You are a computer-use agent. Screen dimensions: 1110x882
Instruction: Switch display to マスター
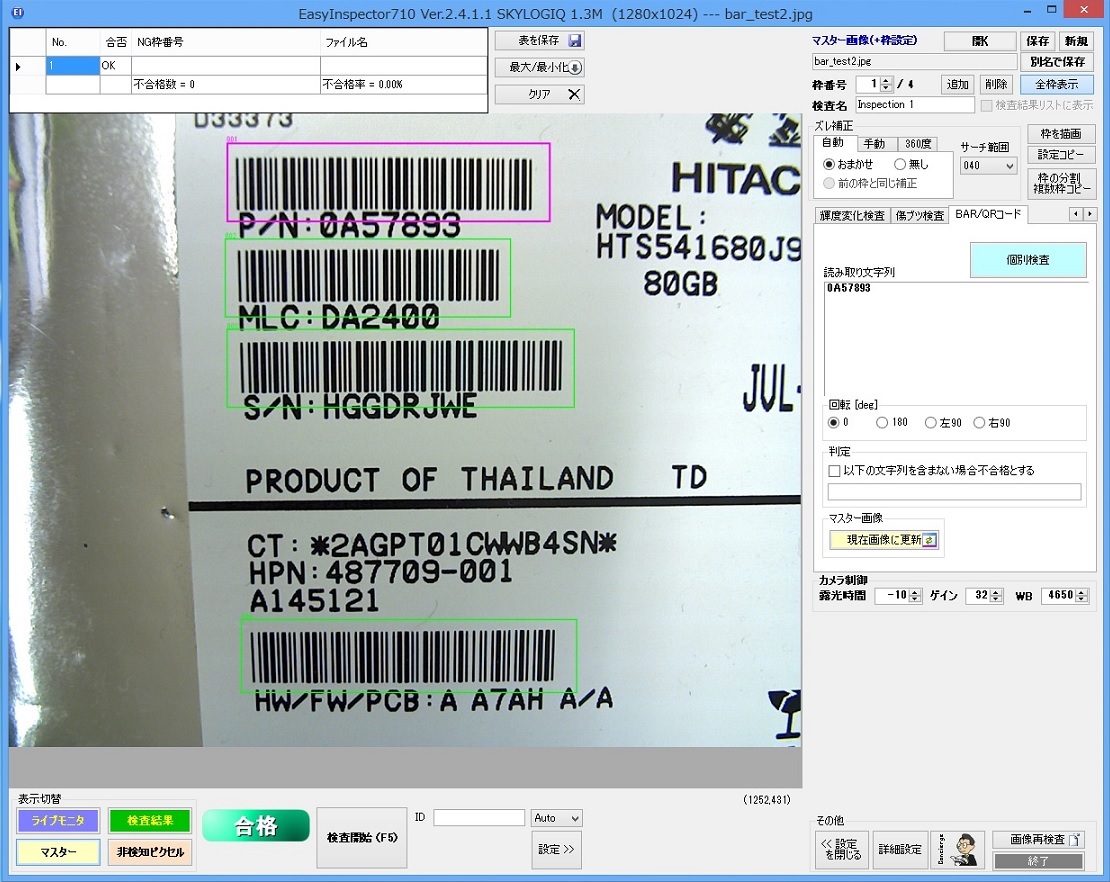coord(58,852)
